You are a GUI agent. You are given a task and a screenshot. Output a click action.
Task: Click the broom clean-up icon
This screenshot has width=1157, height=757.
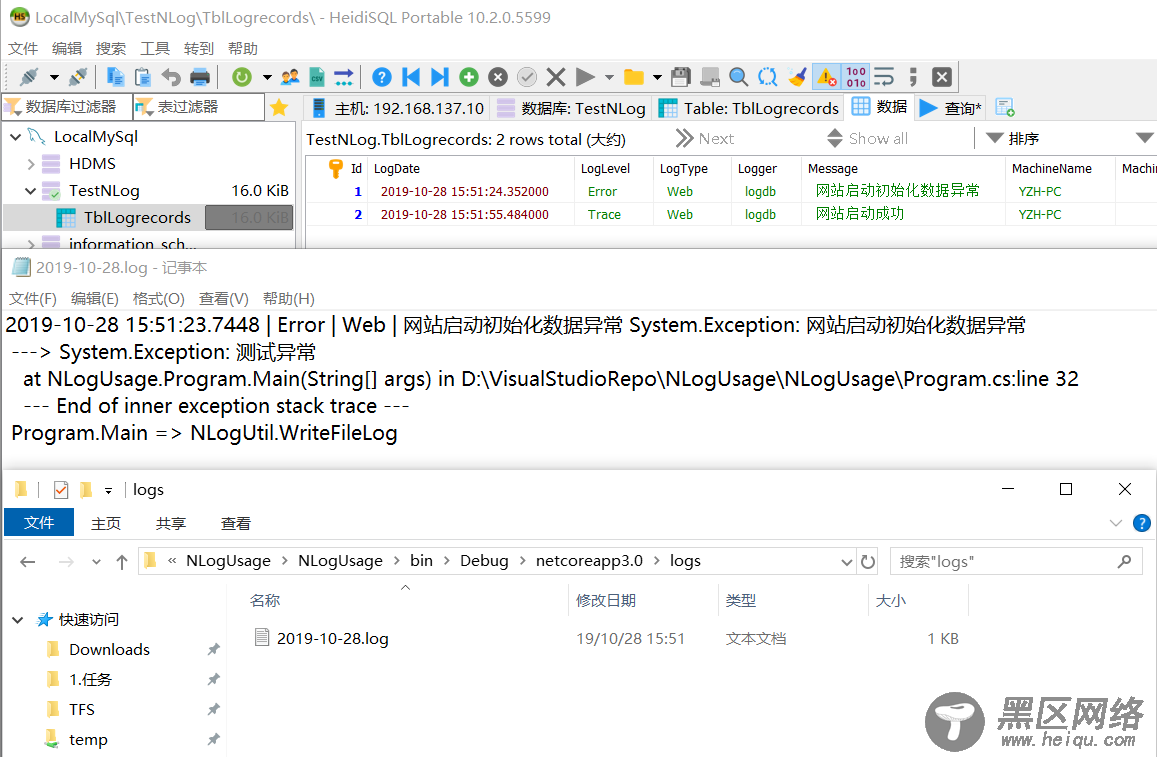coord(797,77)
